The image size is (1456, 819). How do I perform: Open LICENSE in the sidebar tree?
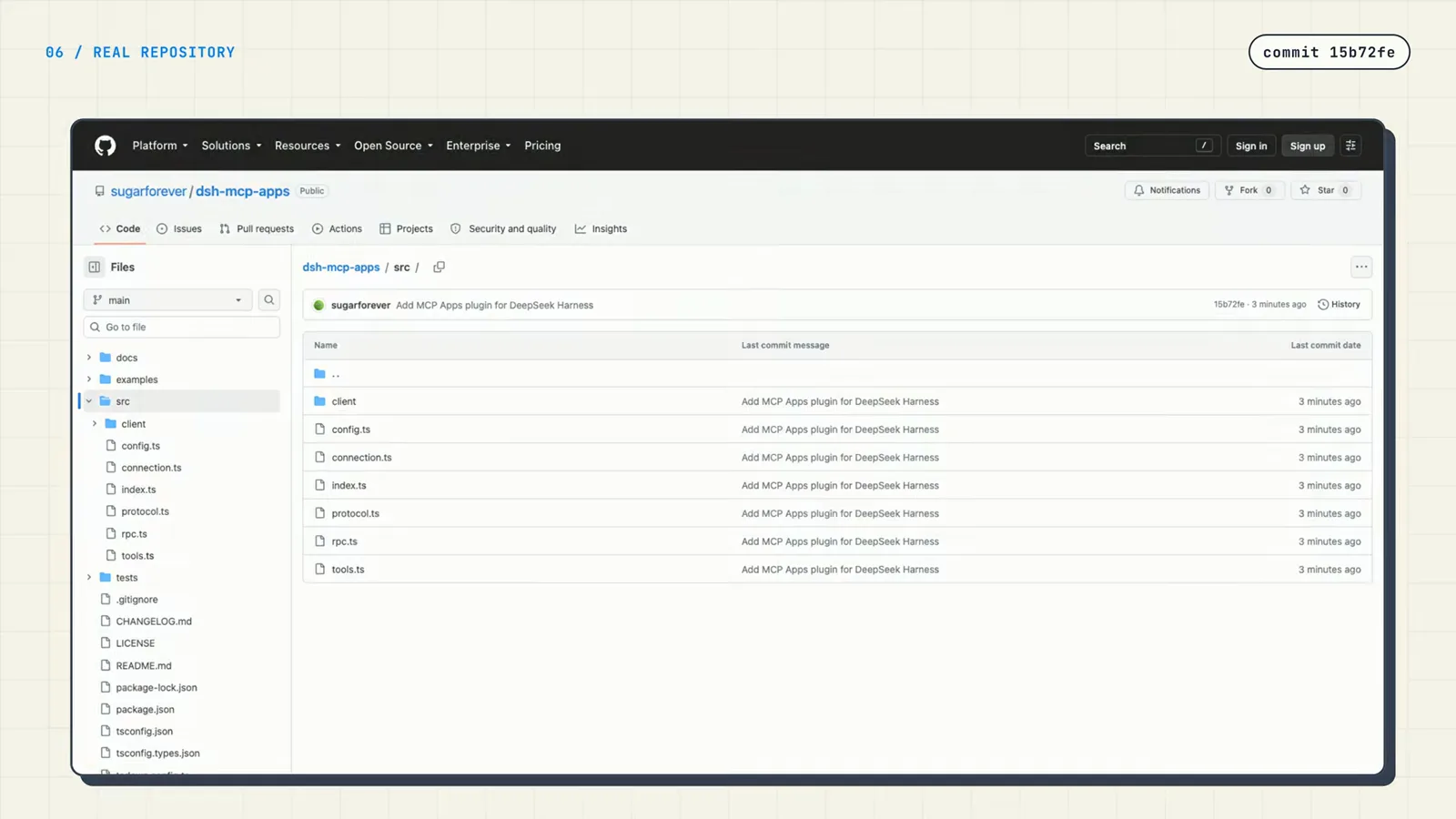135,643
